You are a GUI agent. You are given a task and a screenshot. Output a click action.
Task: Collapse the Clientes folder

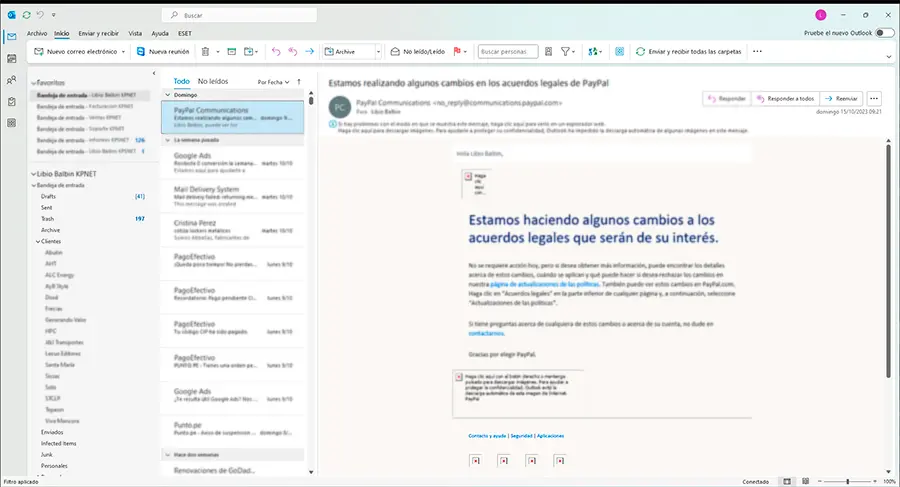(38, 242)
